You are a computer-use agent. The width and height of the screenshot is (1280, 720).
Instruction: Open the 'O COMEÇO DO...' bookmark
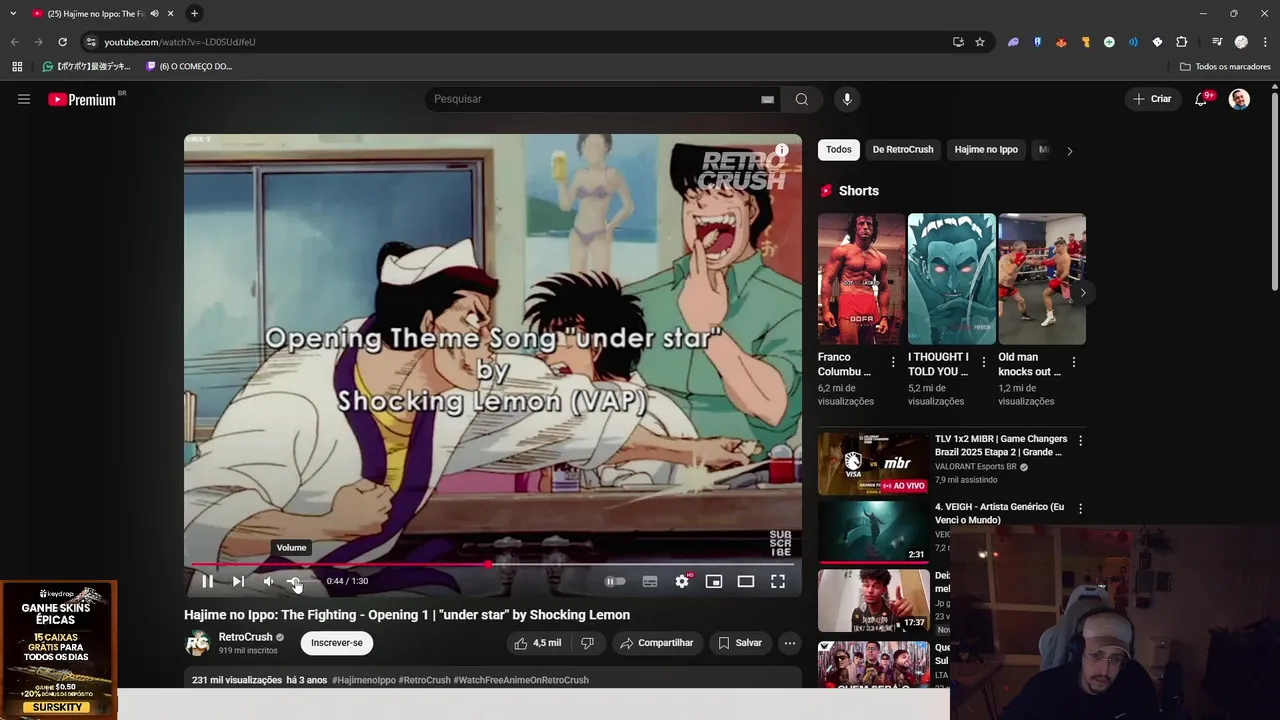189,67
